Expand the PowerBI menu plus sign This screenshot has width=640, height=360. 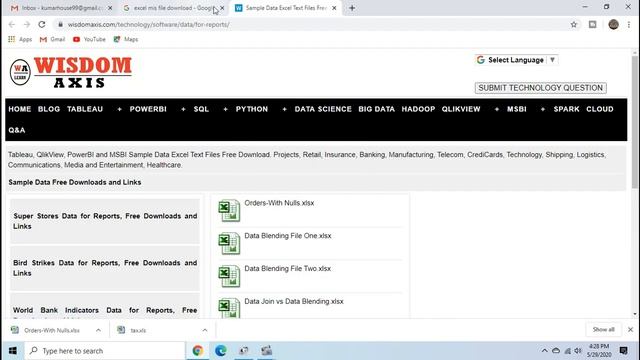(x=183, y=109)
